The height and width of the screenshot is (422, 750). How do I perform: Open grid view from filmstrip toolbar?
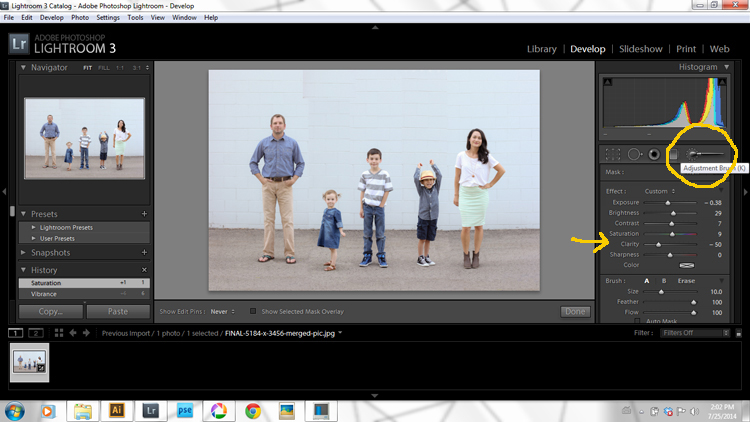[59, 333]
